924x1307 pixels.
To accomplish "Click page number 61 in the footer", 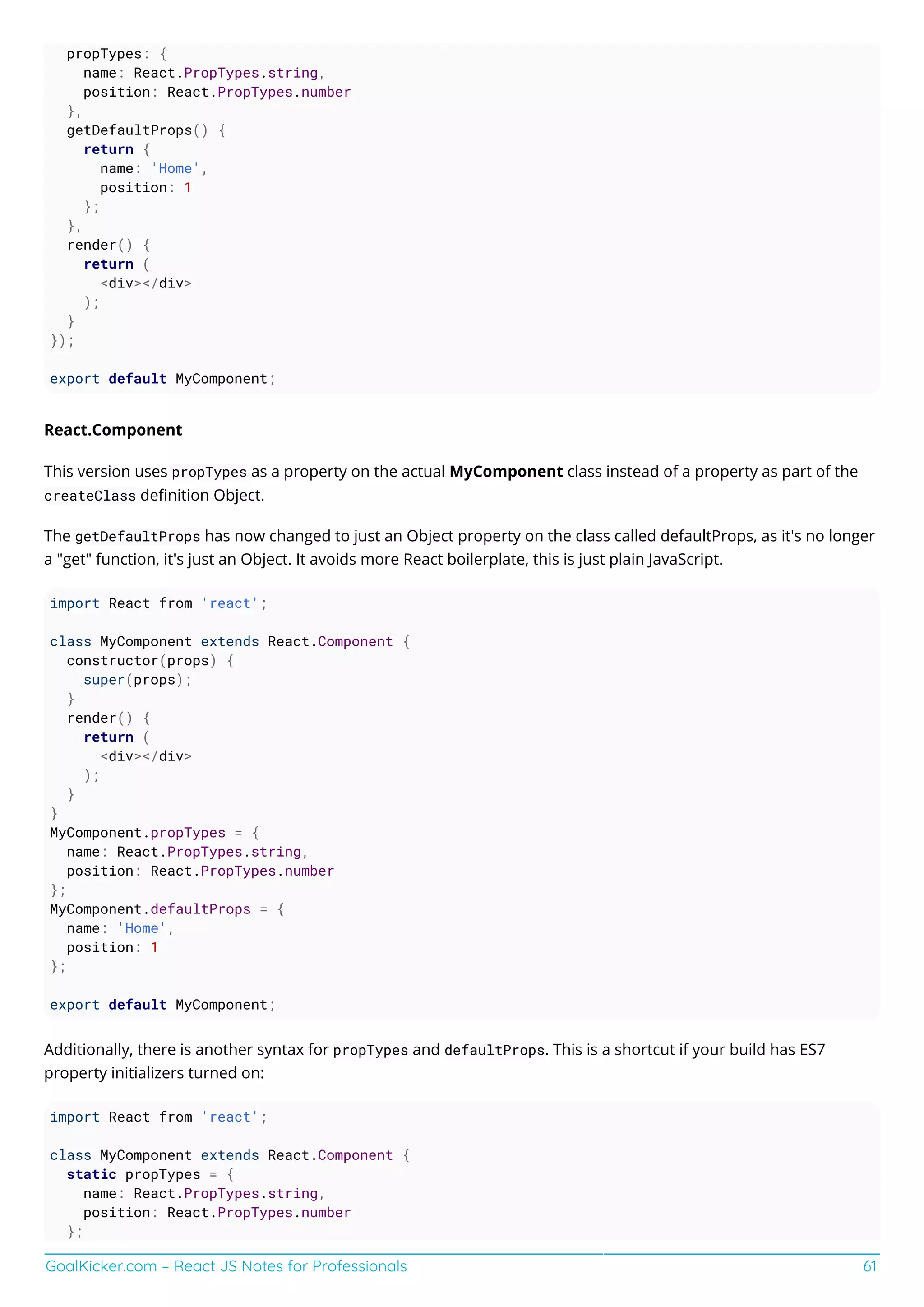I will pos(869,1266).
